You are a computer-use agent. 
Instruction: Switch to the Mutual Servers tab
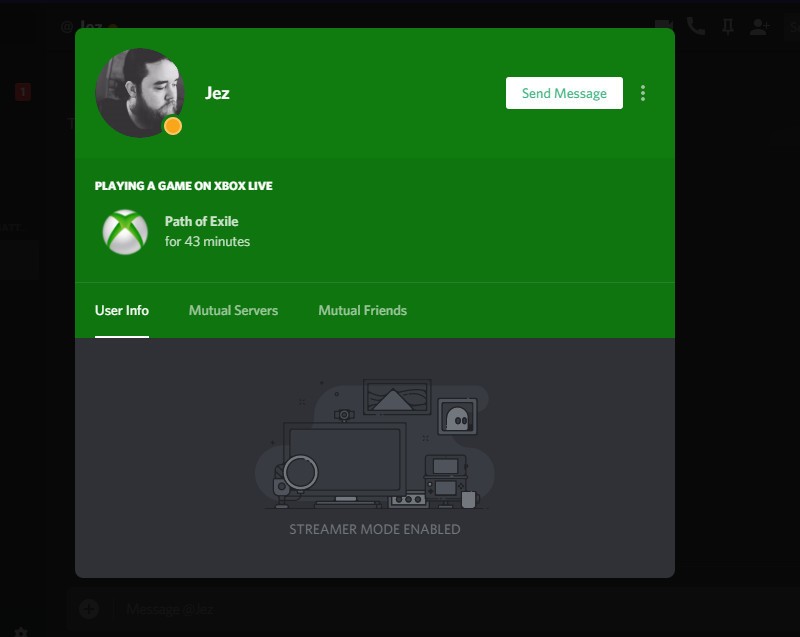coord(232,310)
